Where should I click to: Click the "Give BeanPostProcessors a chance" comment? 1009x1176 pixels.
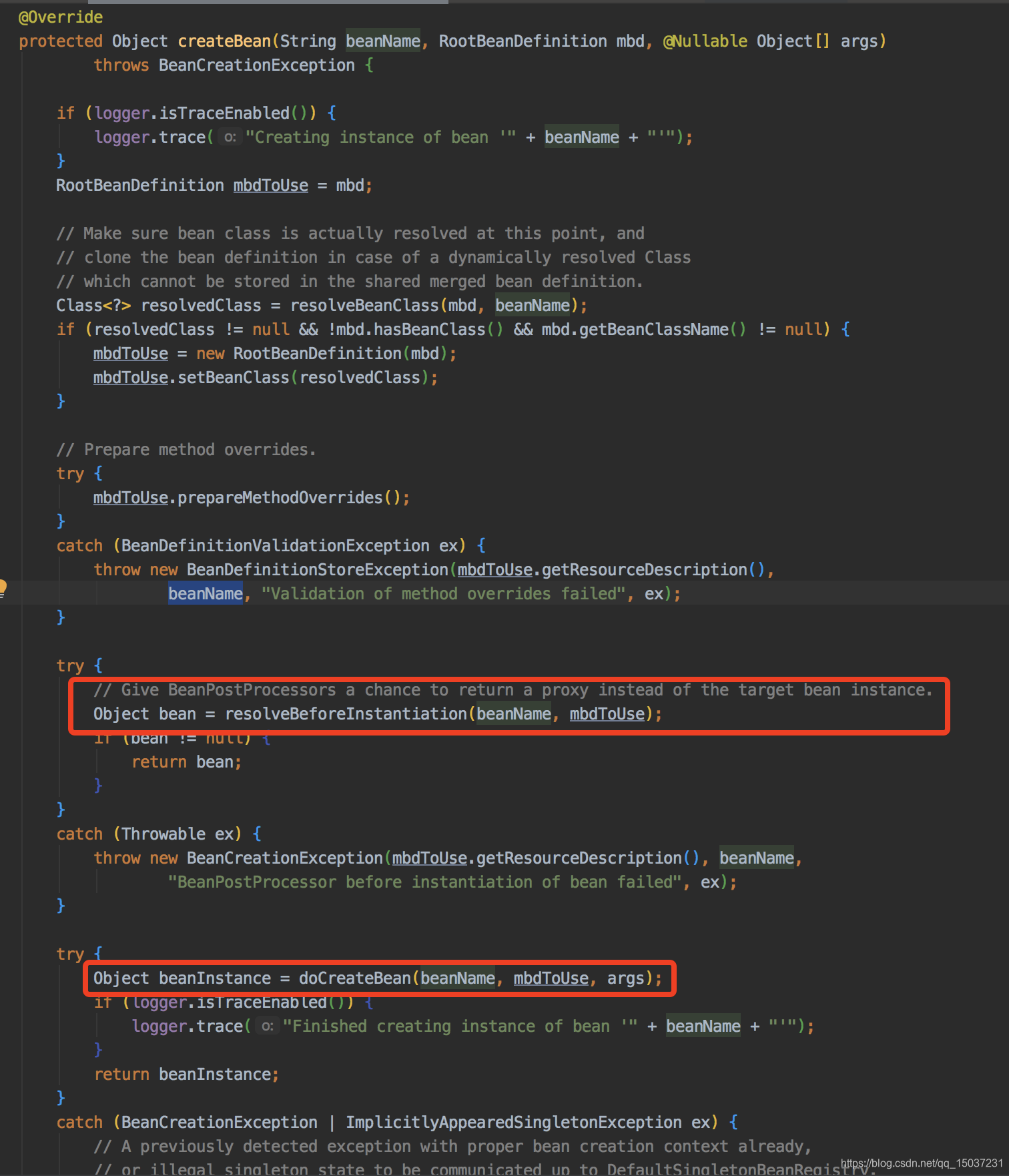tap(513, 690)
